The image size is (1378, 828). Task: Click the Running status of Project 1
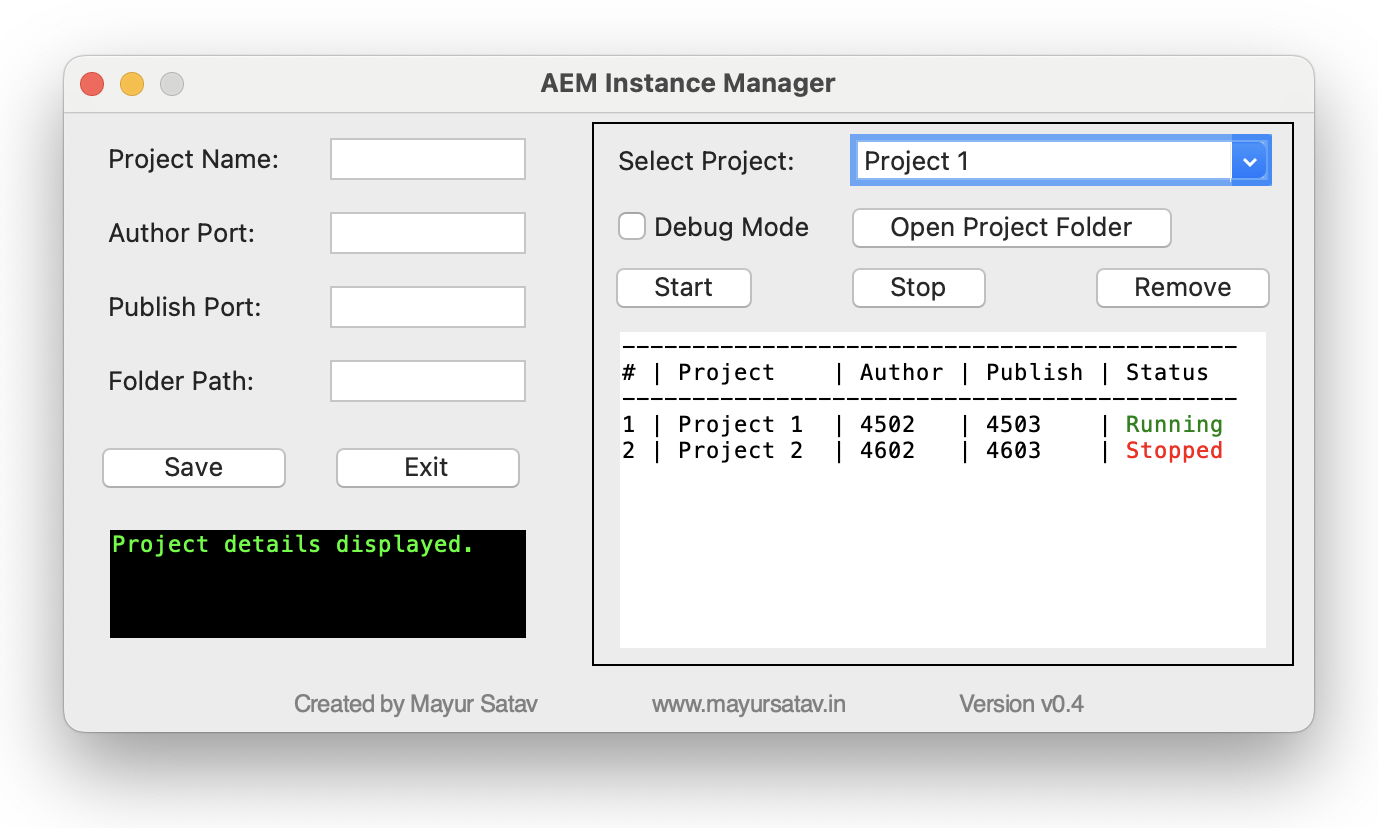click(x=1173, y=424)
